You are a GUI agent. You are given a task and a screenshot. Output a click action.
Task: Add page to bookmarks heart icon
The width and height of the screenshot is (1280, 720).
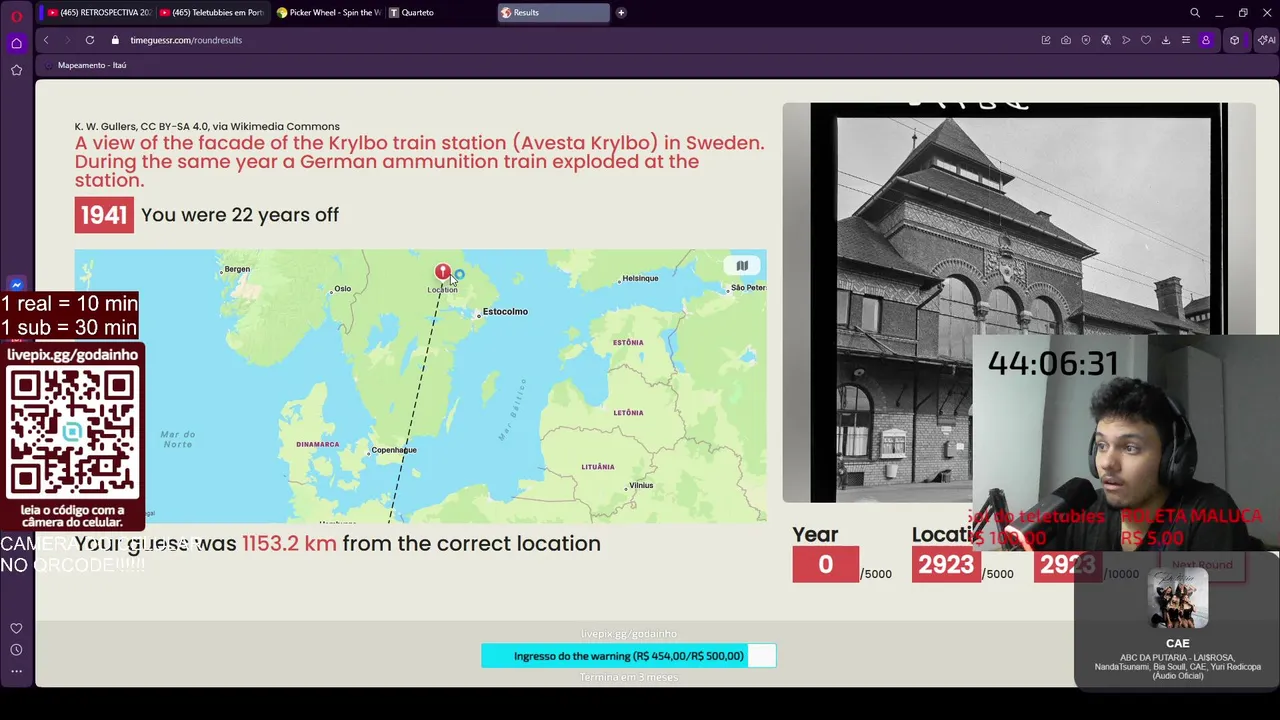point(1146,40)
